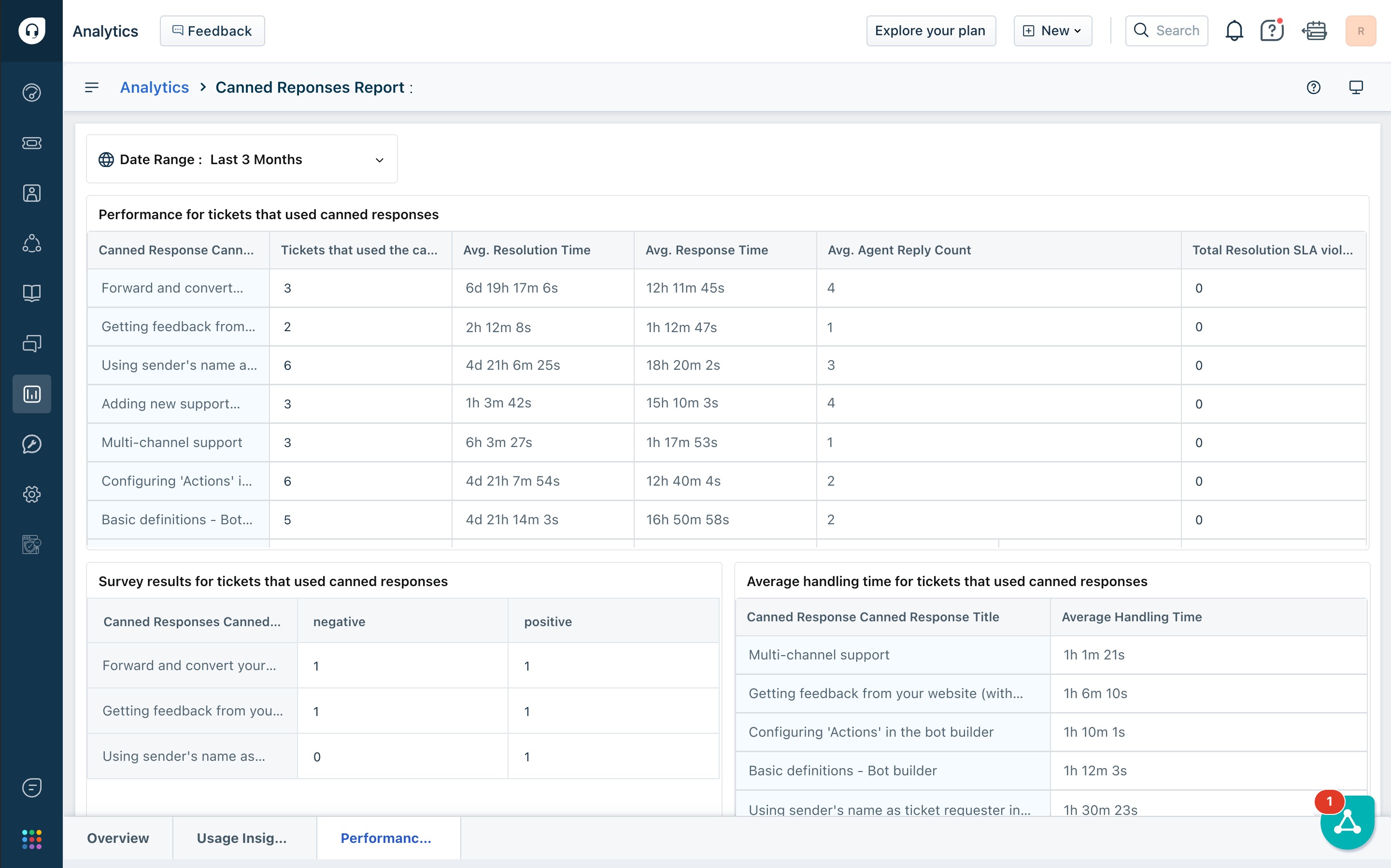Screen dimensions: 1391x868
Task: Open the Forums chat icon in sidebar
Action: coord(31,343)
